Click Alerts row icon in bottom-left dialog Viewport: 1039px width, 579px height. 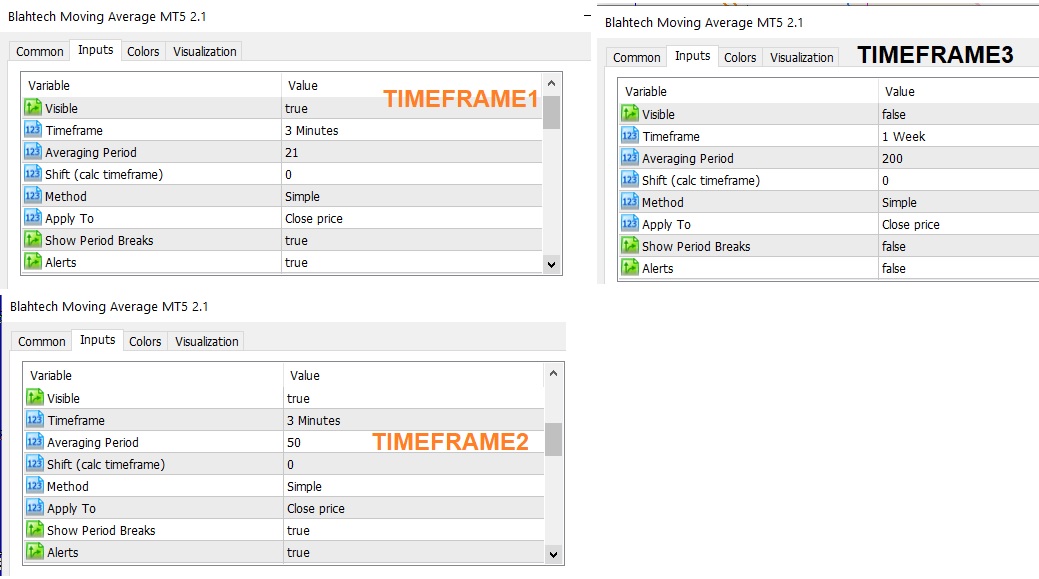[x=34, y=552]
